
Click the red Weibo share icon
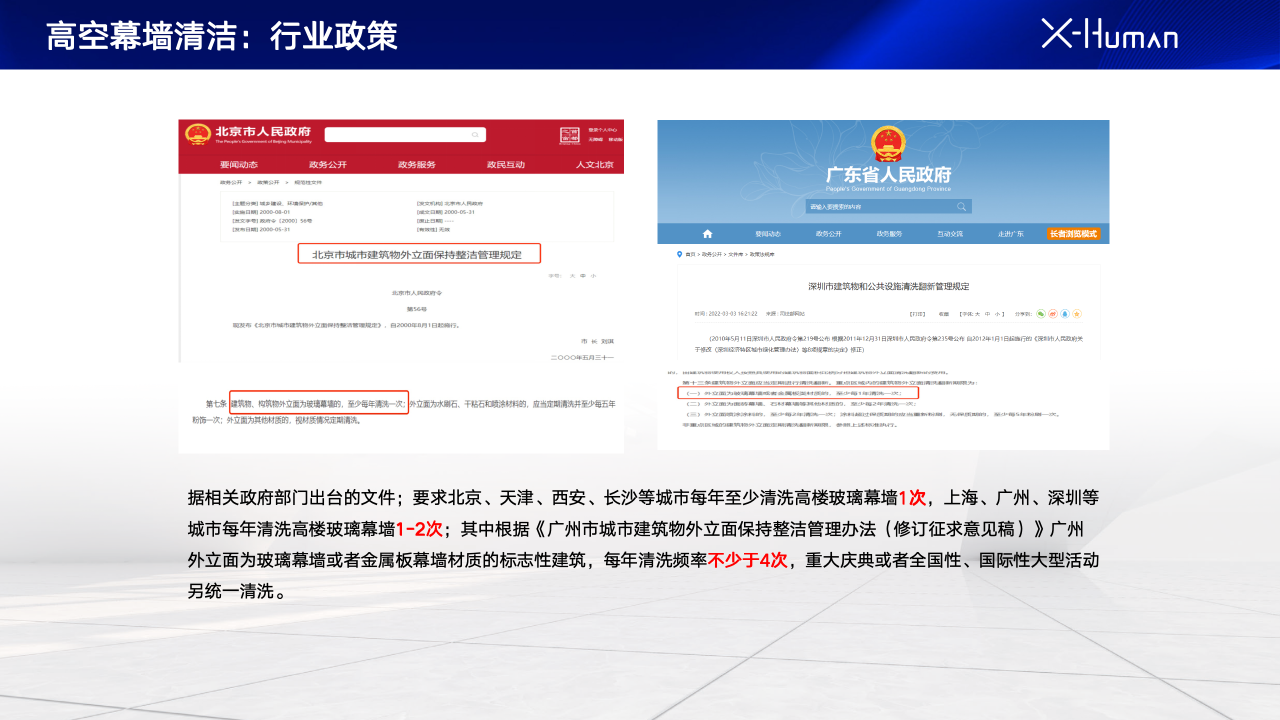[1053, 313]
